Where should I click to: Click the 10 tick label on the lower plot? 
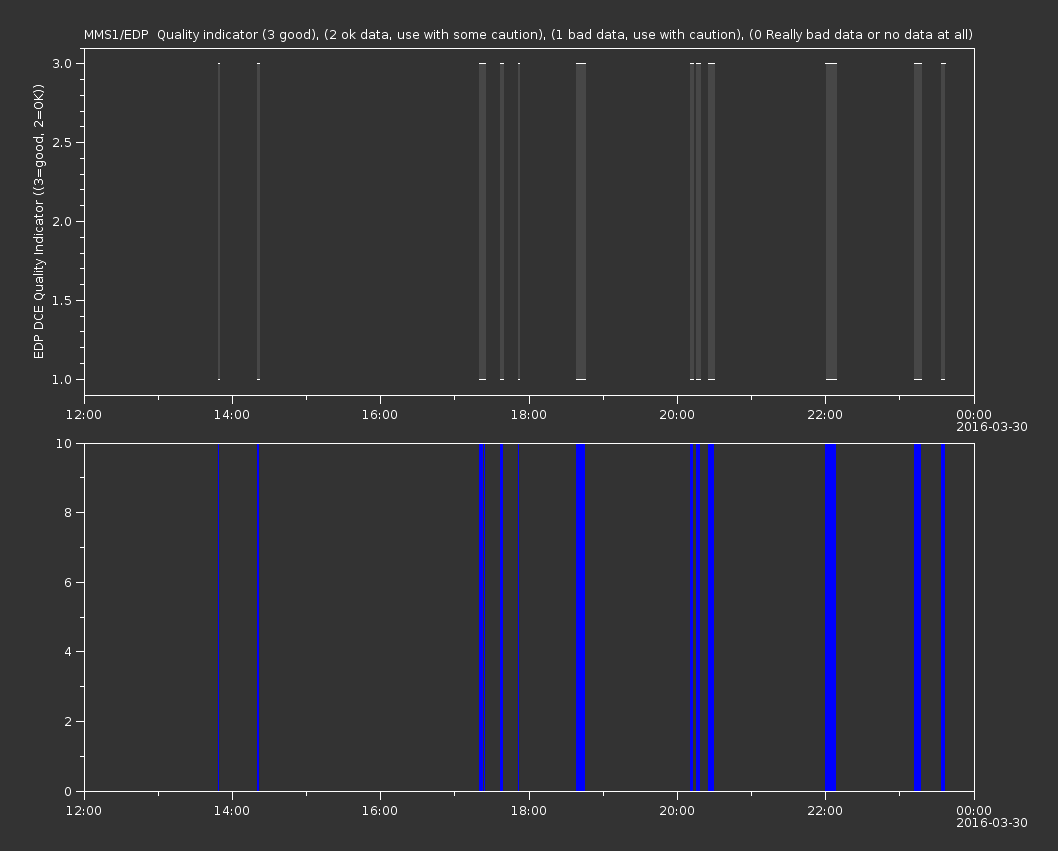click(x=63, y=443)
